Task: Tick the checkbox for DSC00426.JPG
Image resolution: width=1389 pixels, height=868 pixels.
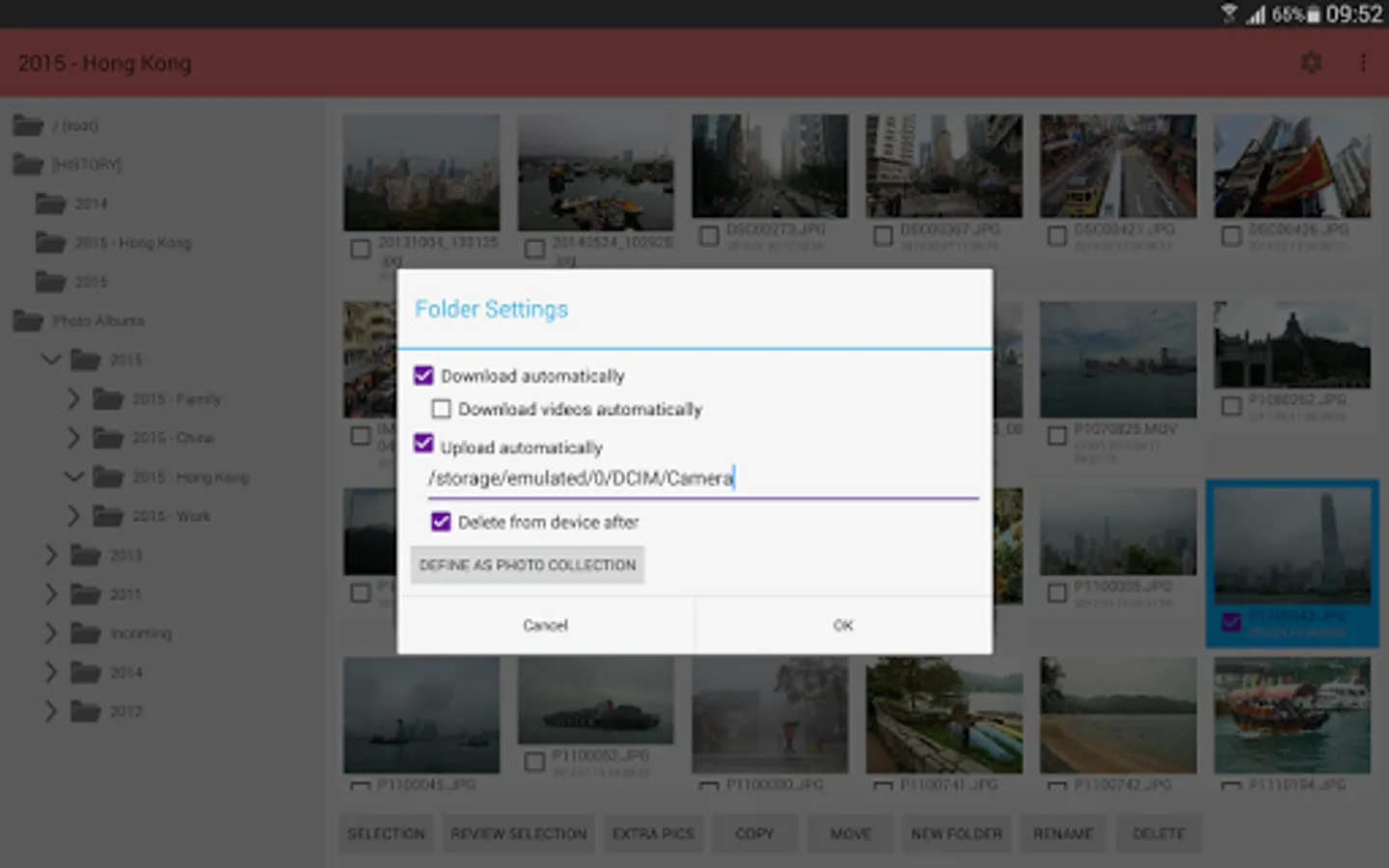Action: (x=1232, y=235)
